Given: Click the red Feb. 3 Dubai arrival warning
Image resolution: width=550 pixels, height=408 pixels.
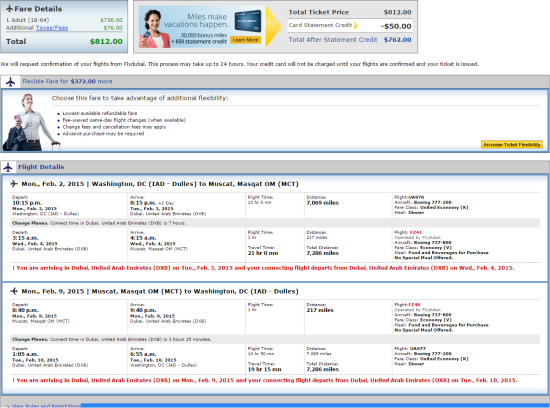Looking at the screenshot, I should (x=263, y=268).
